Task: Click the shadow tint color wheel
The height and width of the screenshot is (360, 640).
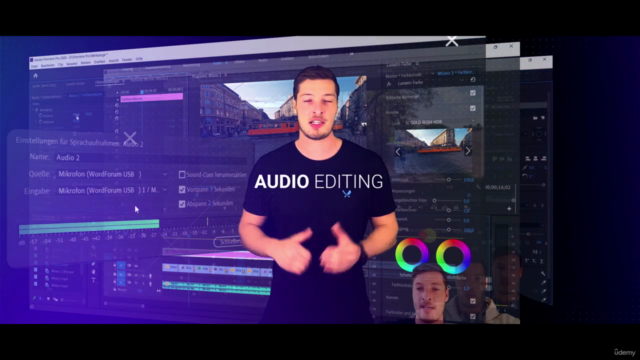Action: 412,255
